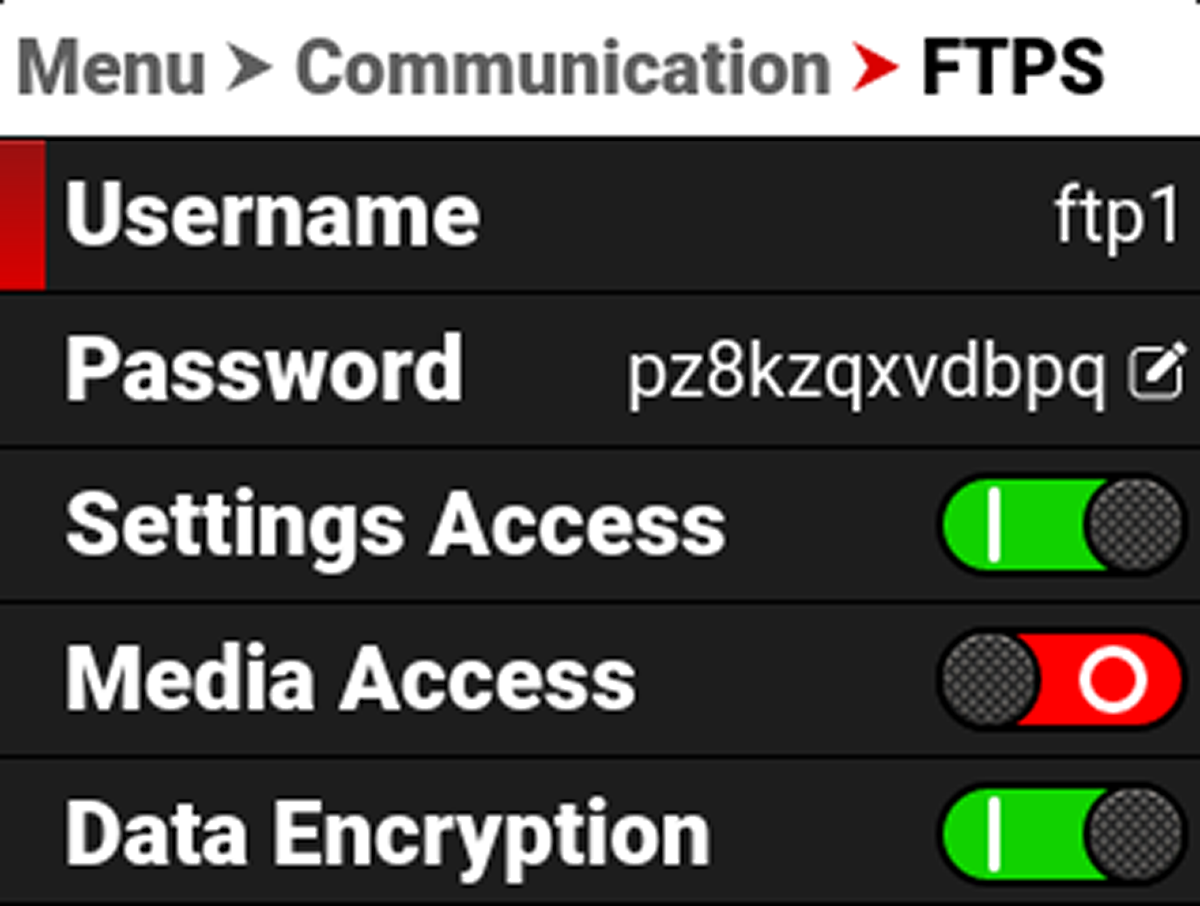Select the Password row label

click(264, 370)
